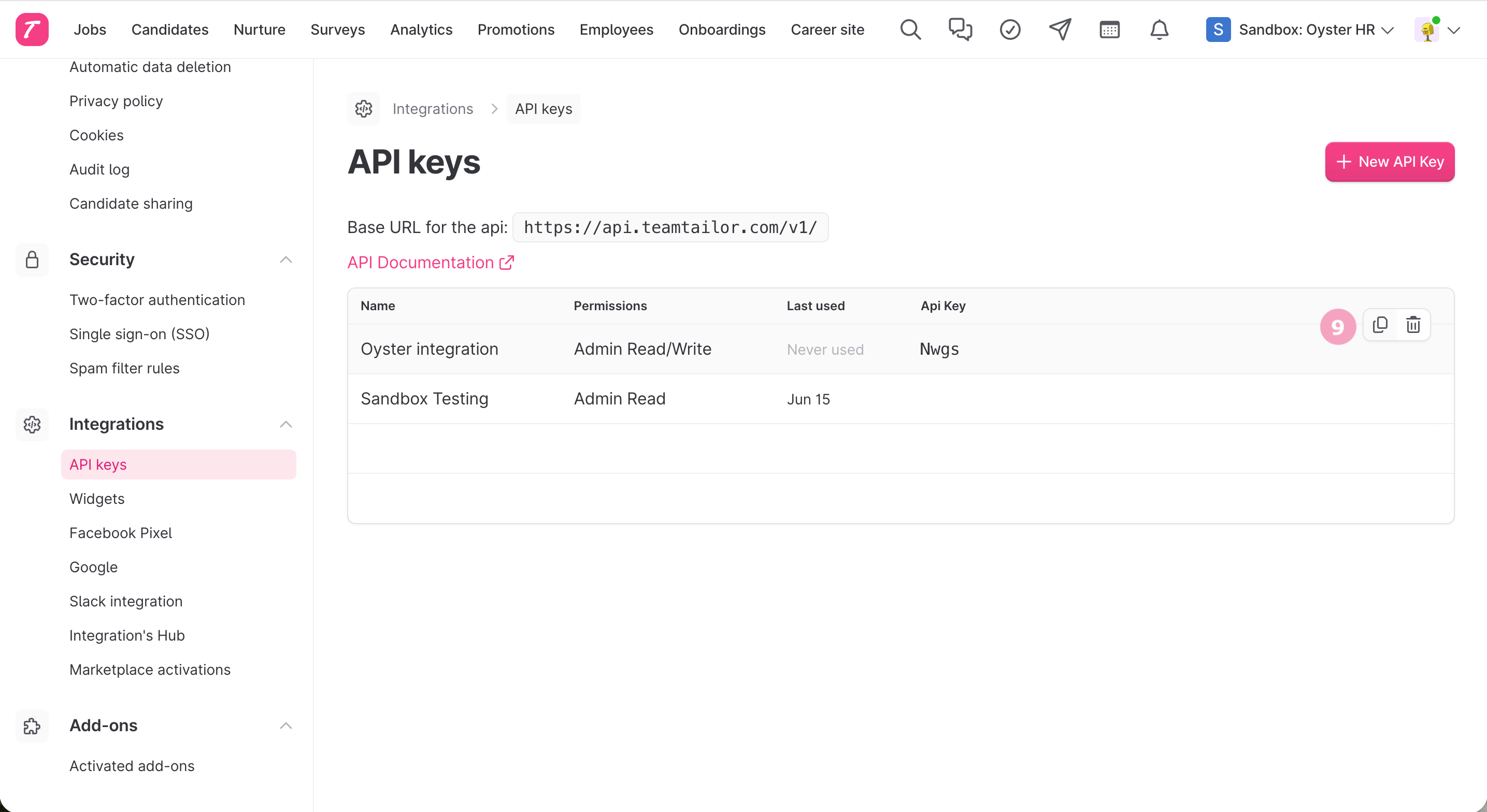Click the Add-ons section heading
The height and width of the screenshot is (812, 1487).
pos(103,726)
